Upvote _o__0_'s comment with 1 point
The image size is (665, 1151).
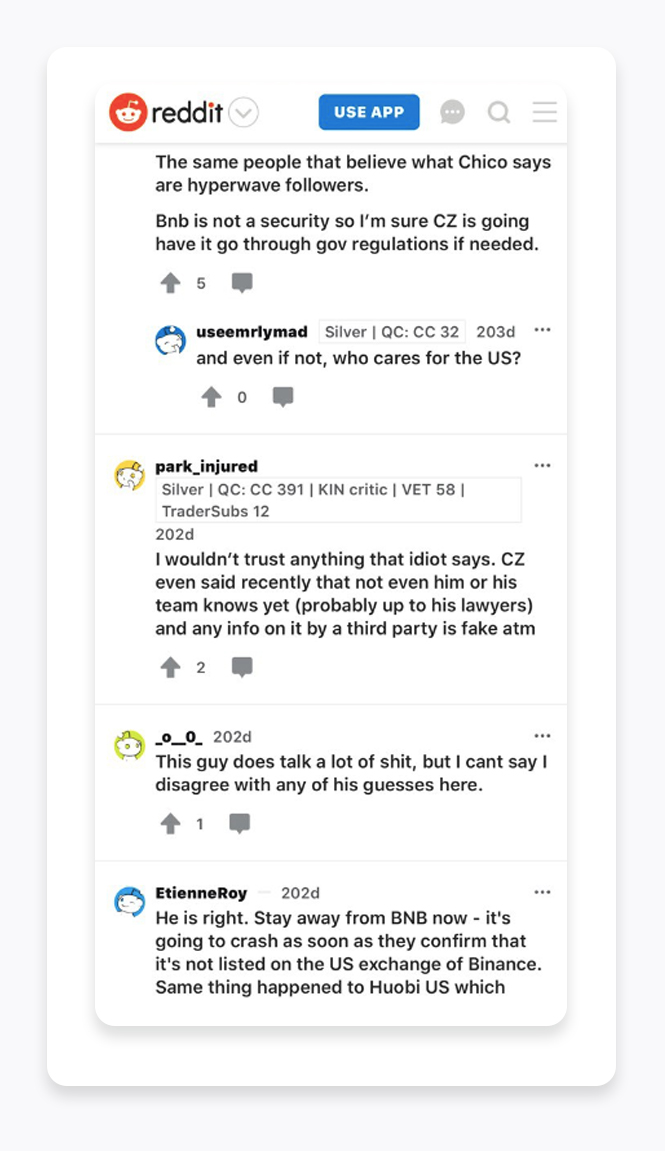(x=170, y=824)
